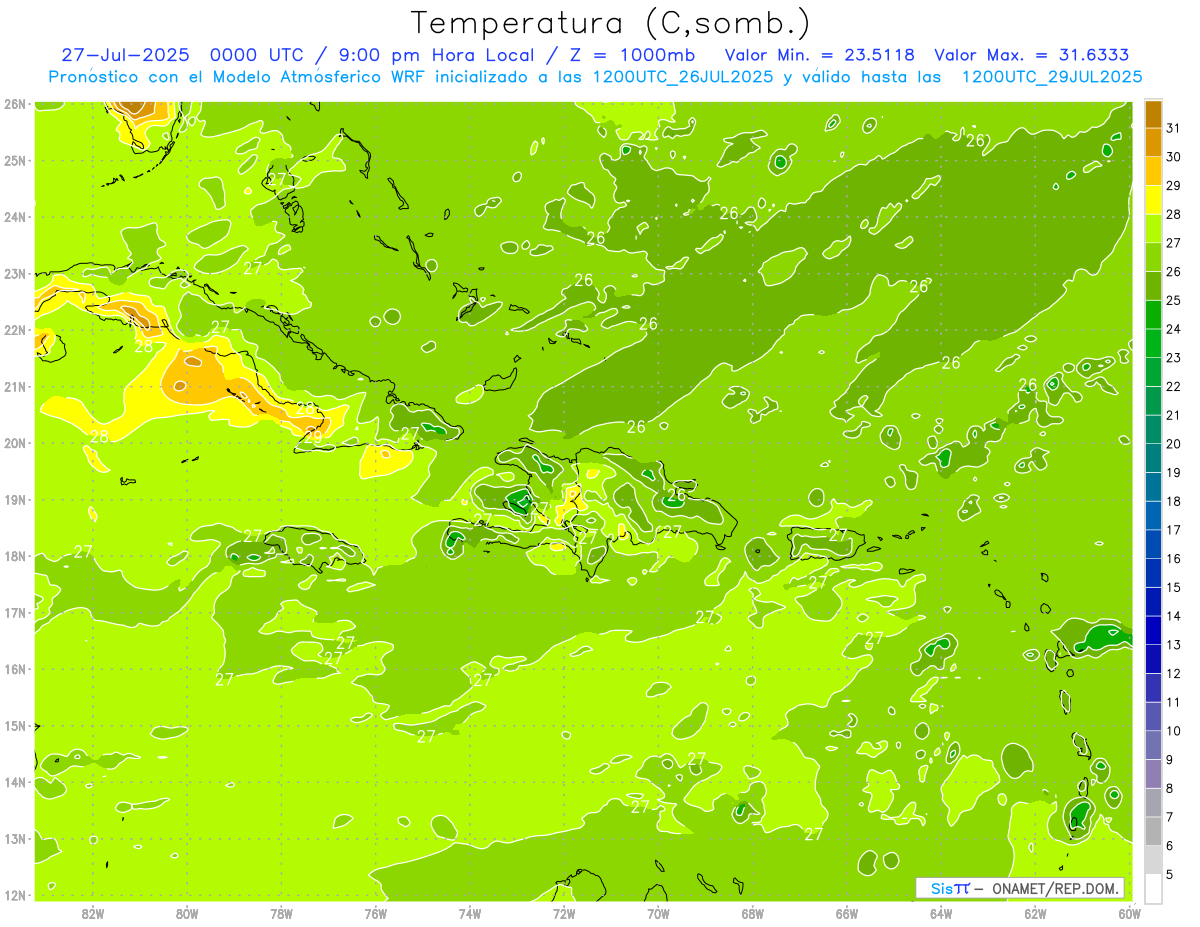Click the "16" label on the color legend

tap(1173, 558)
